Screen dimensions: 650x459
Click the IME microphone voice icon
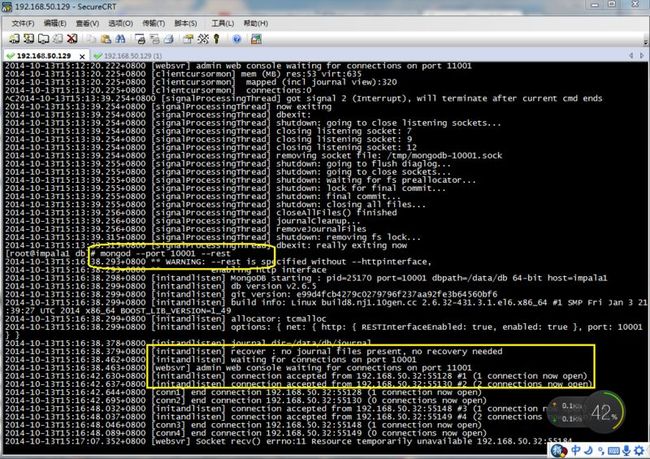pos(627,450)
